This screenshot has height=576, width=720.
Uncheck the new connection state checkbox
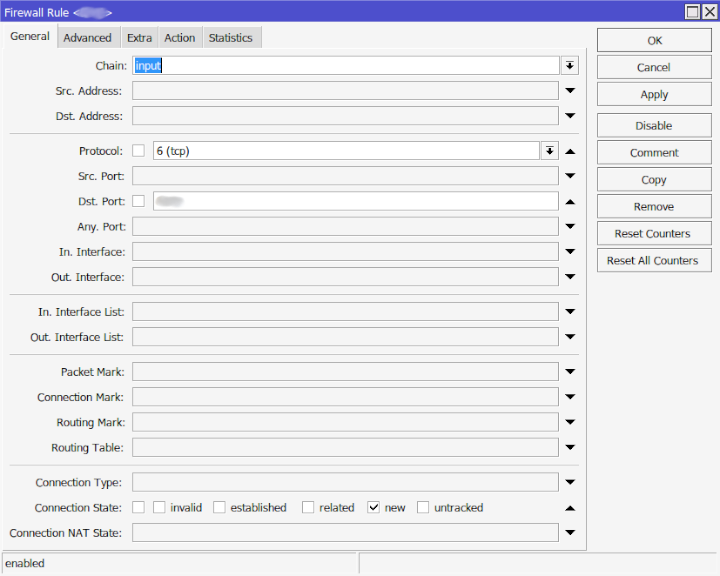(x=374, y=508)
